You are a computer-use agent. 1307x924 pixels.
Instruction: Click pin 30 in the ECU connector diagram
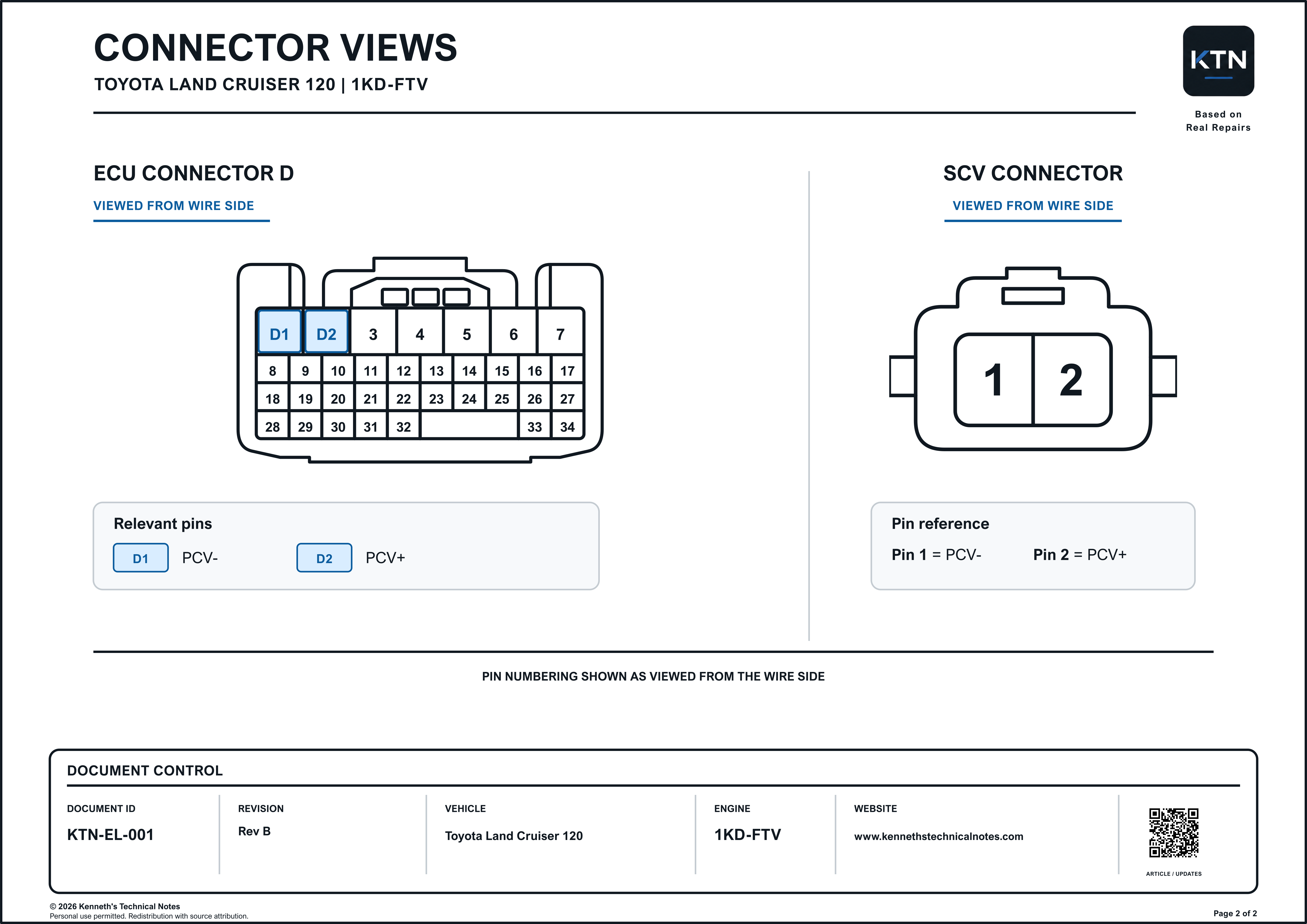click(x=338, y=426)
